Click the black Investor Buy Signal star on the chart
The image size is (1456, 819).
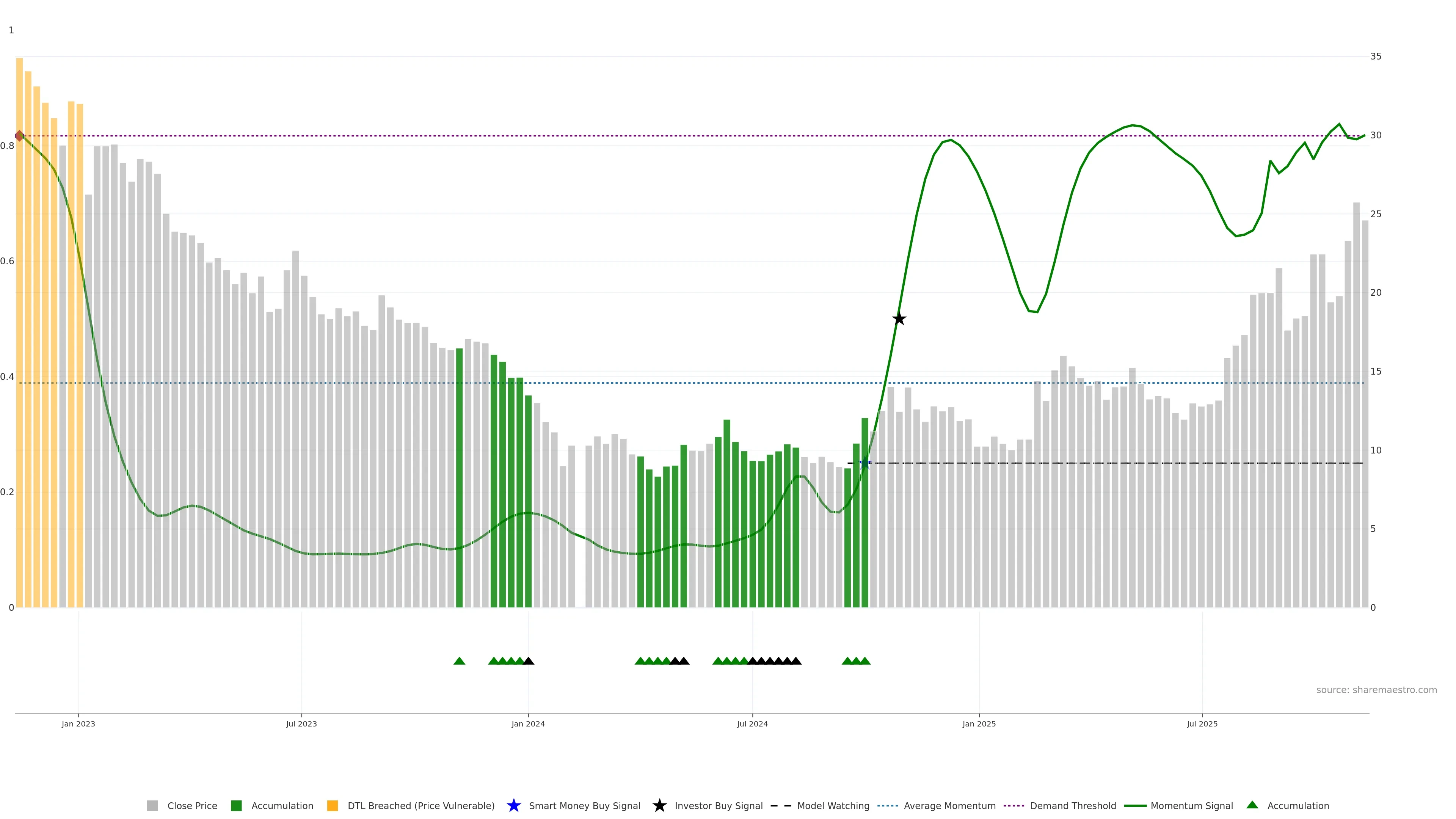click(x=899, y=319)
